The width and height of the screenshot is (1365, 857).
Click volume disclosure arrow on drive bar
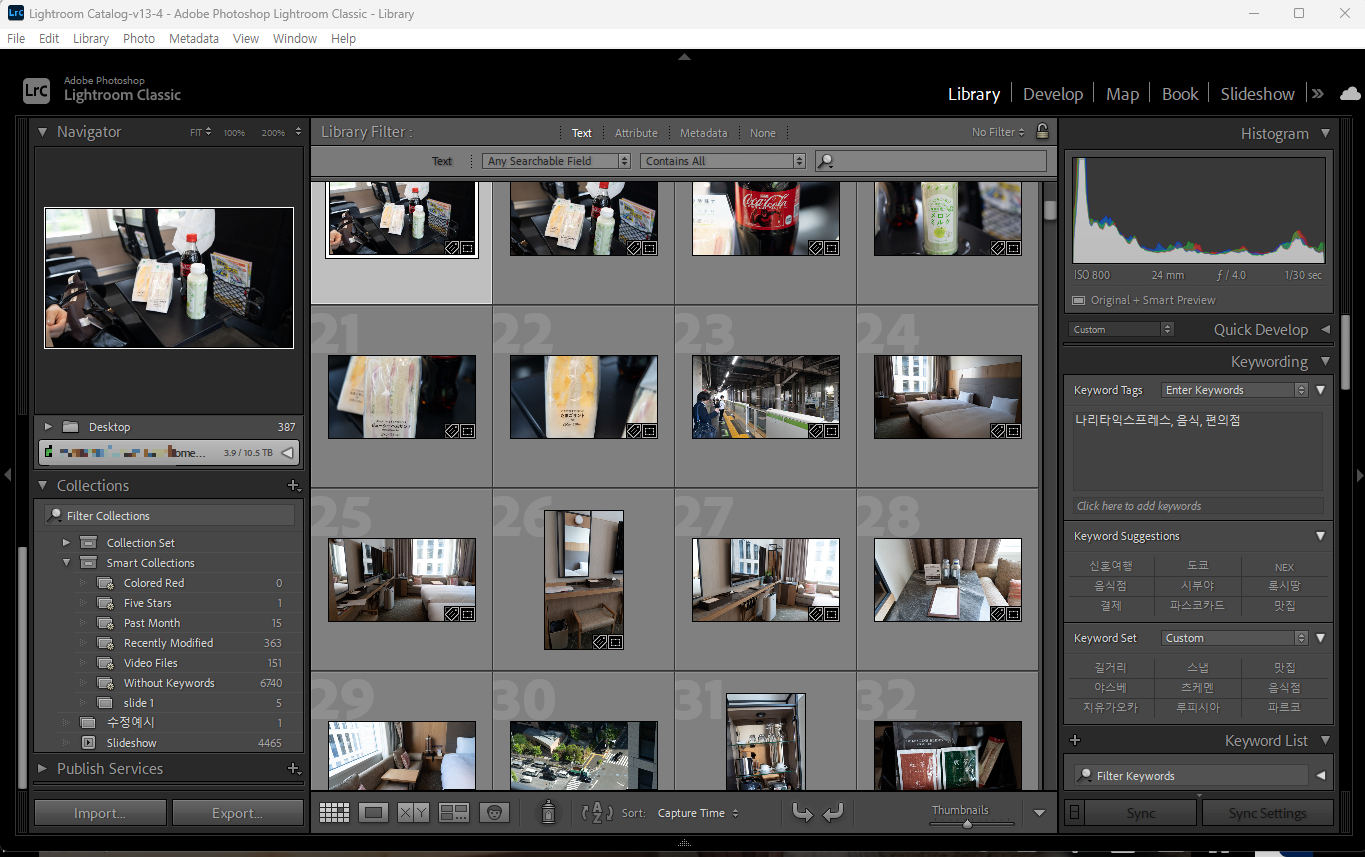click(x=288, y=453)
